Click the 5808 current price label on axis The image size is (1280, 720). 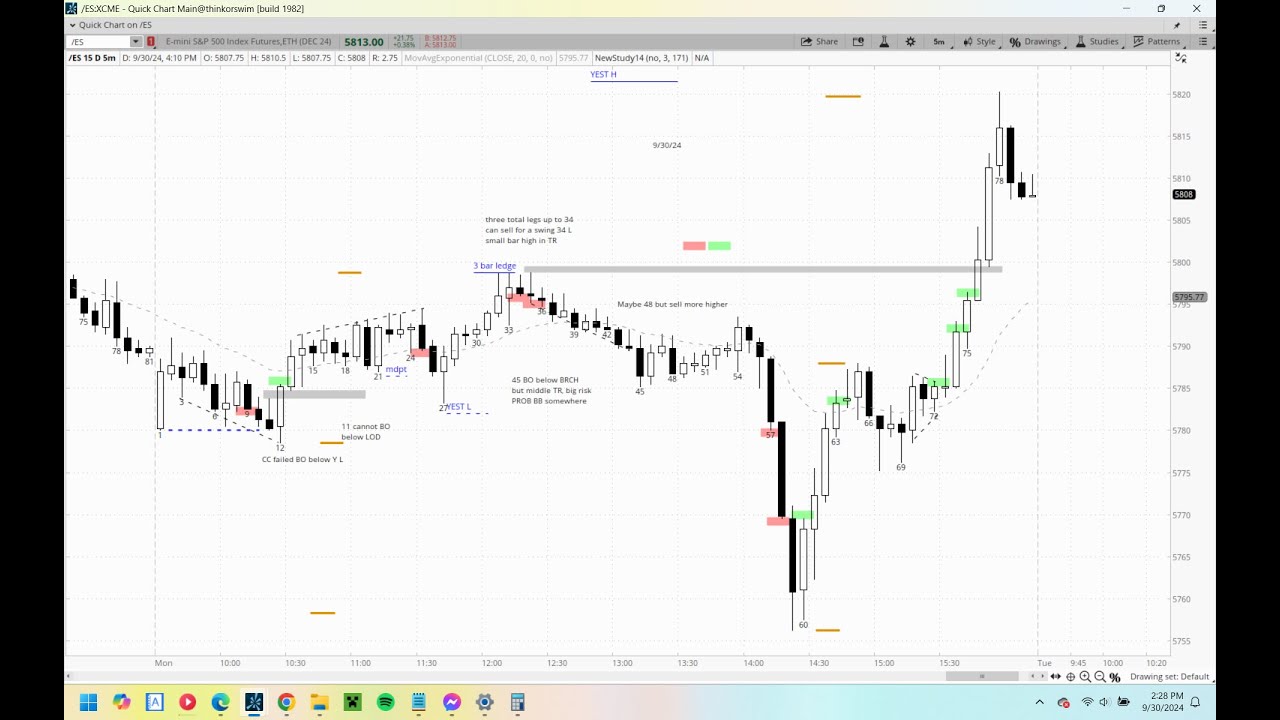[1183, 194]
